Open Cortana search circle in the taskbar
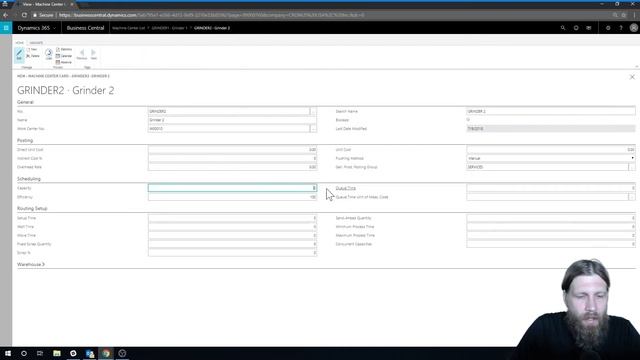 tap(24, 353)
